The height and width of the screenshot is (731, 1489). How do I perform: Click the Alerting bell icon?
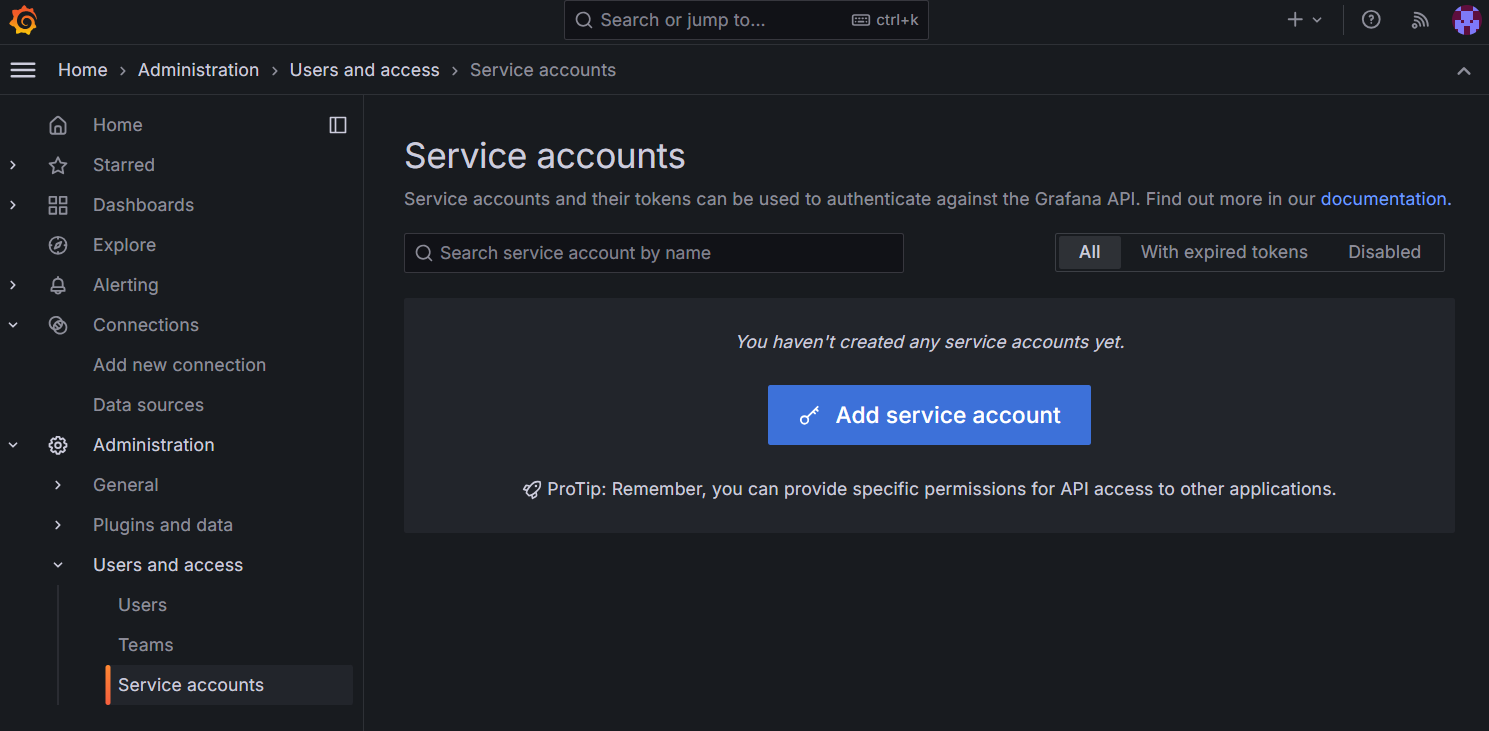click(58, 284)
